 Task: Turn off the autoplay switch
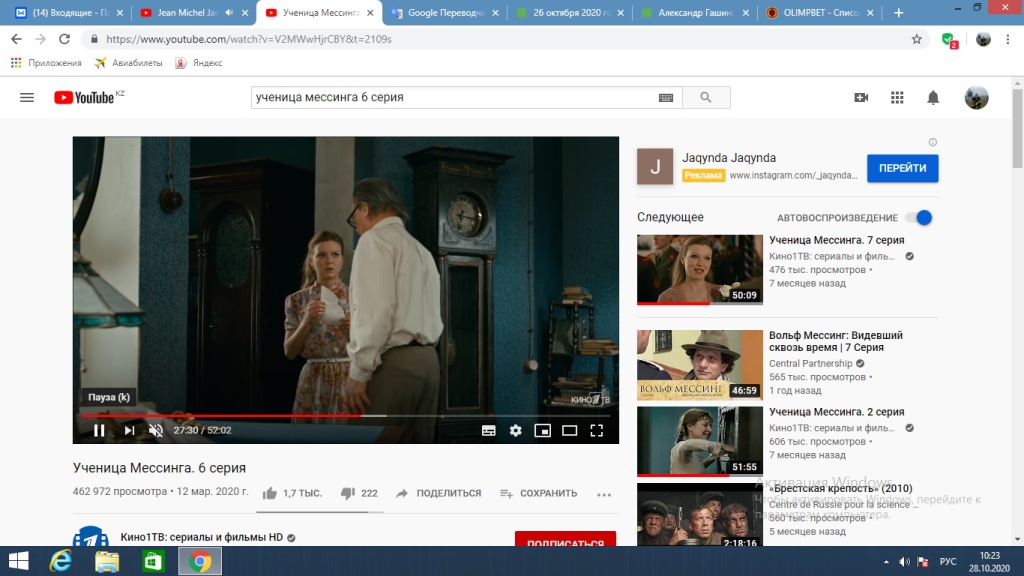pyautogui.click(x=920, y=217)
